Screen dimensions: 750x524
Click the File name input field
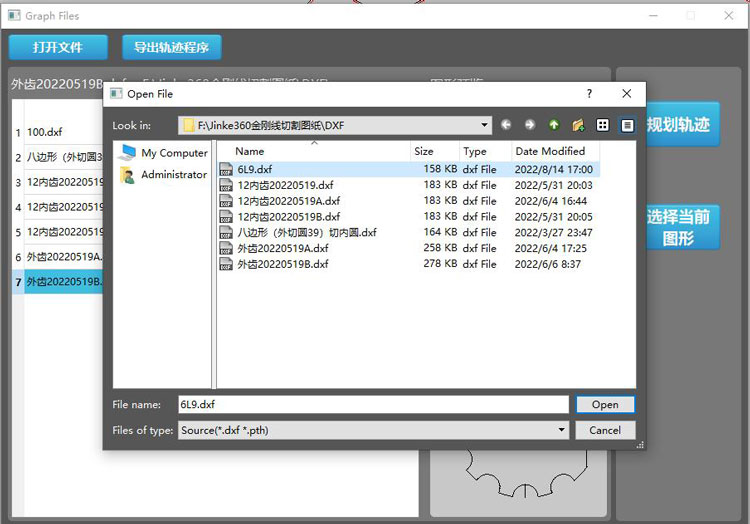pos(373,404)
